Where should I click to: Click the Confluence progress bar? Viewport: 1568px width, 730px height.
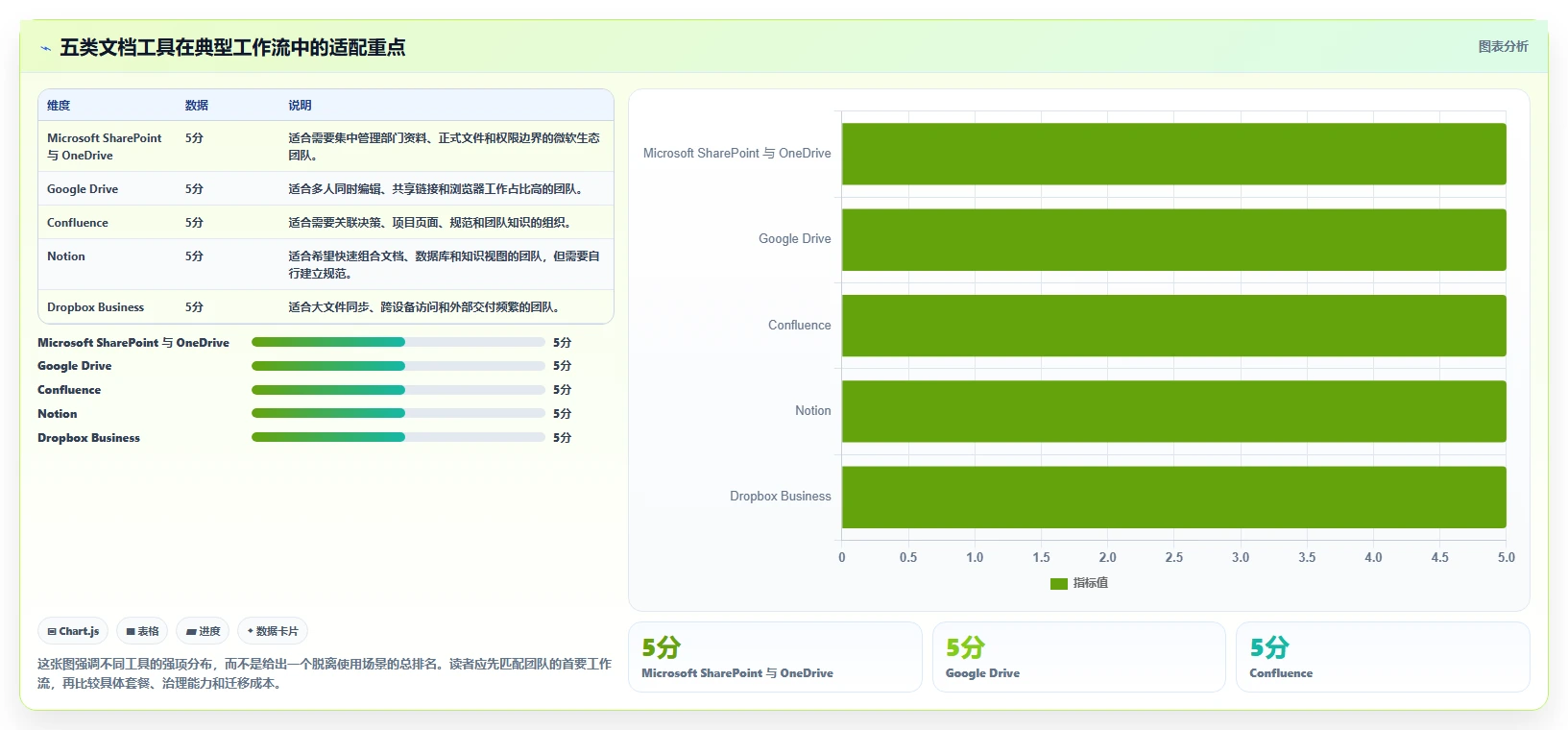(398, 390)
